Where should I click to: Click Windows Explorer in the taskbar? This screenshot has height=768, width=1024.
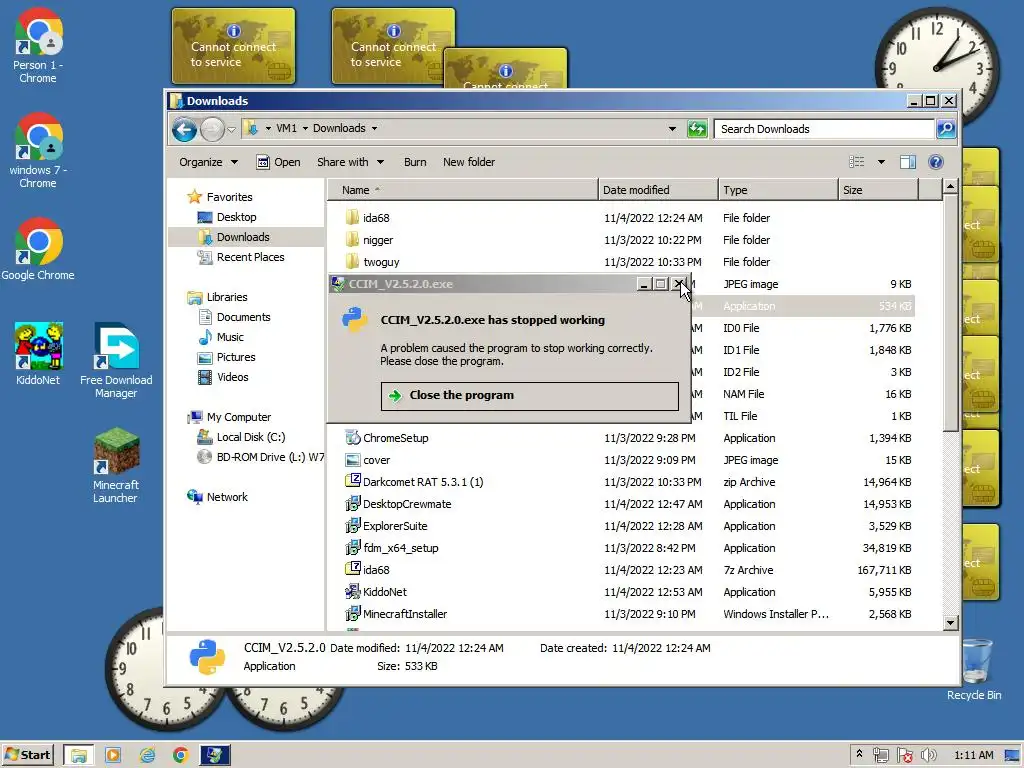(79, 756)
